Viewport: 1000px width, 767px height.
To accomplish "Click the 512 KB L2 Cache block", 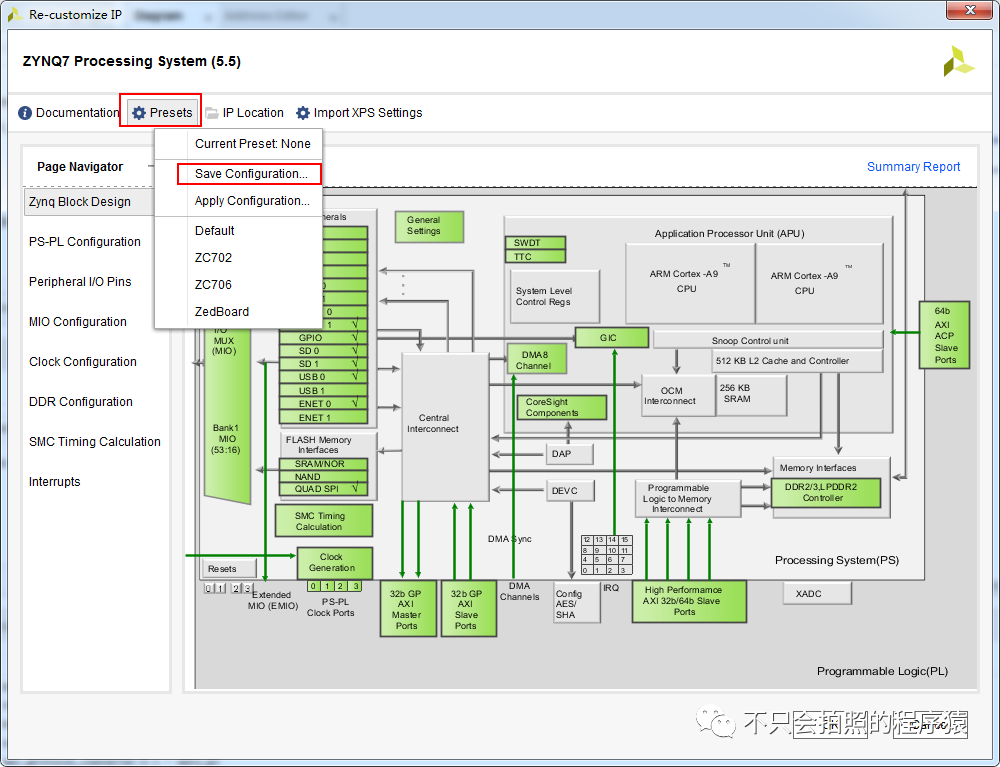I will (797, 361).
